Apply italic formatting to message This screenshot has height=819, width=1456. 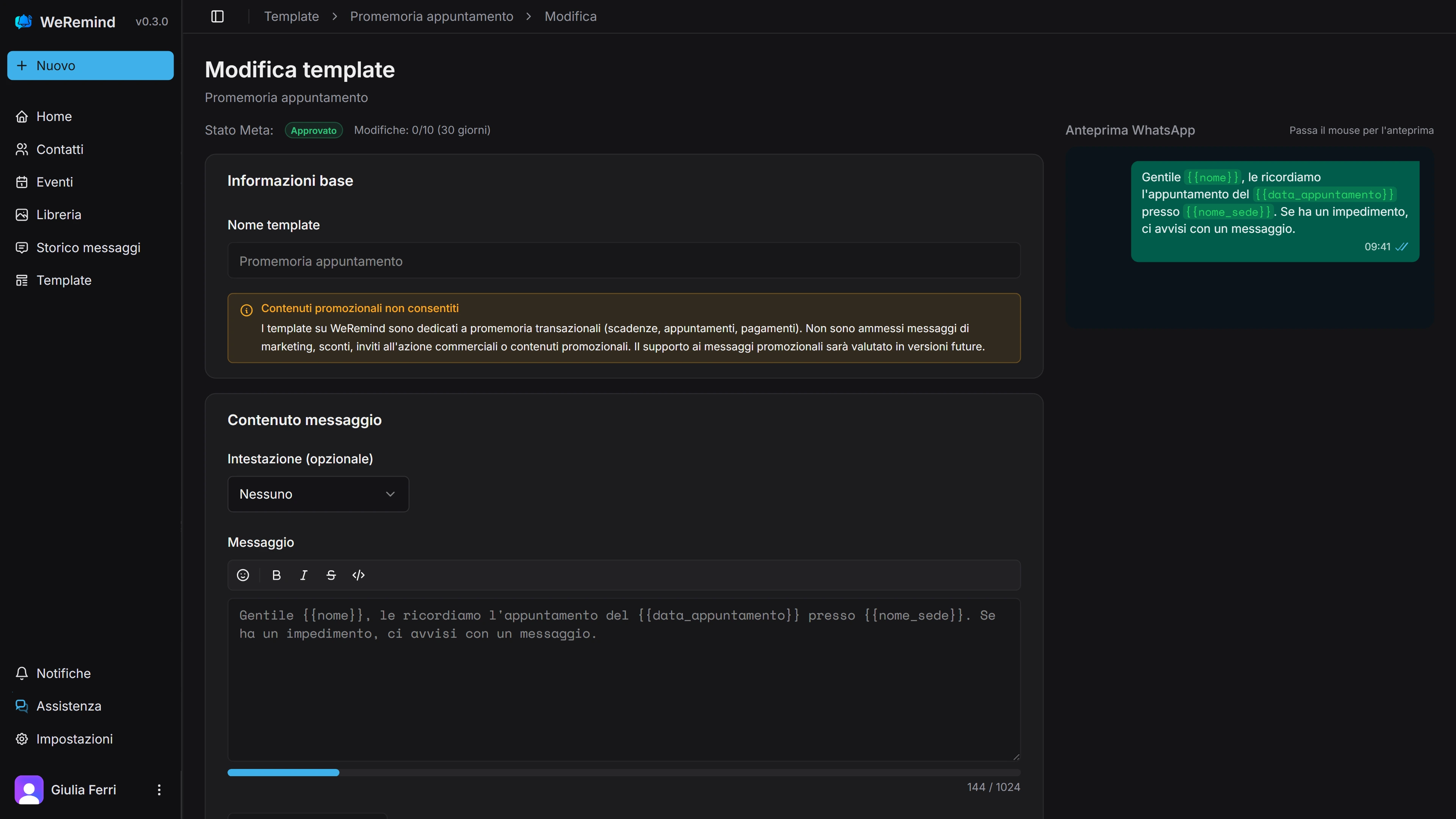click(x=303, y=575)
